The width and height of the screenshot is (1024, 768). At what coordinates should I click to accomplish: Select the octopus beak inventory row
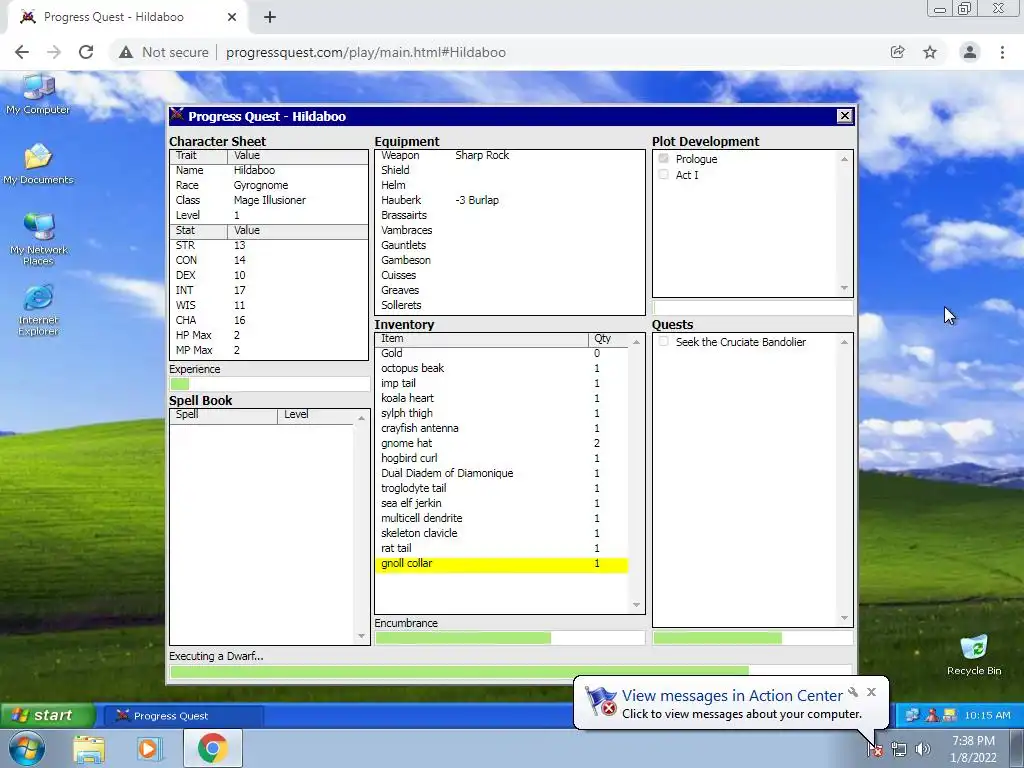(x=501, y=368)
